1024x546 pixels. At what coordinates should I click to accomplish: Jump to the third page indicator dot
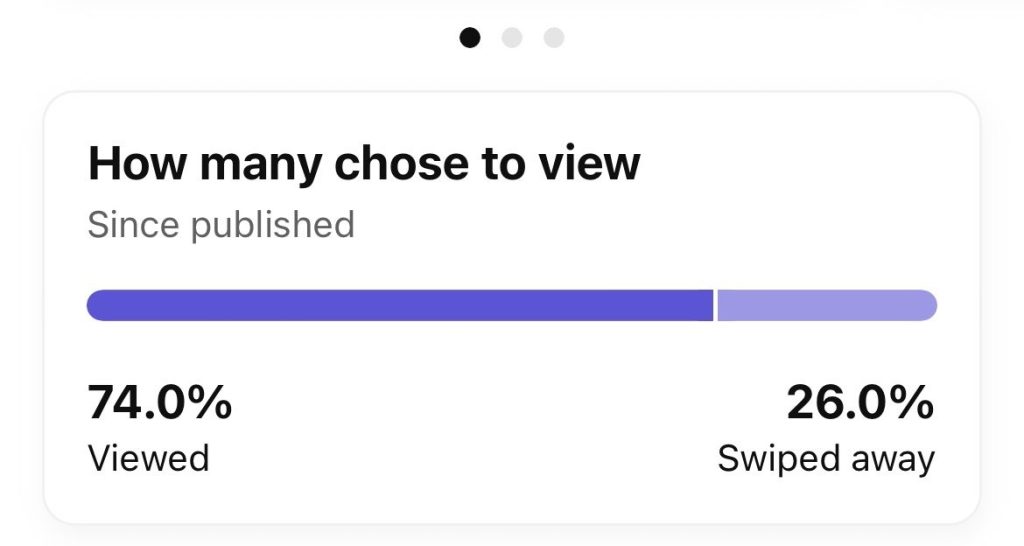(x=554, y=38)
